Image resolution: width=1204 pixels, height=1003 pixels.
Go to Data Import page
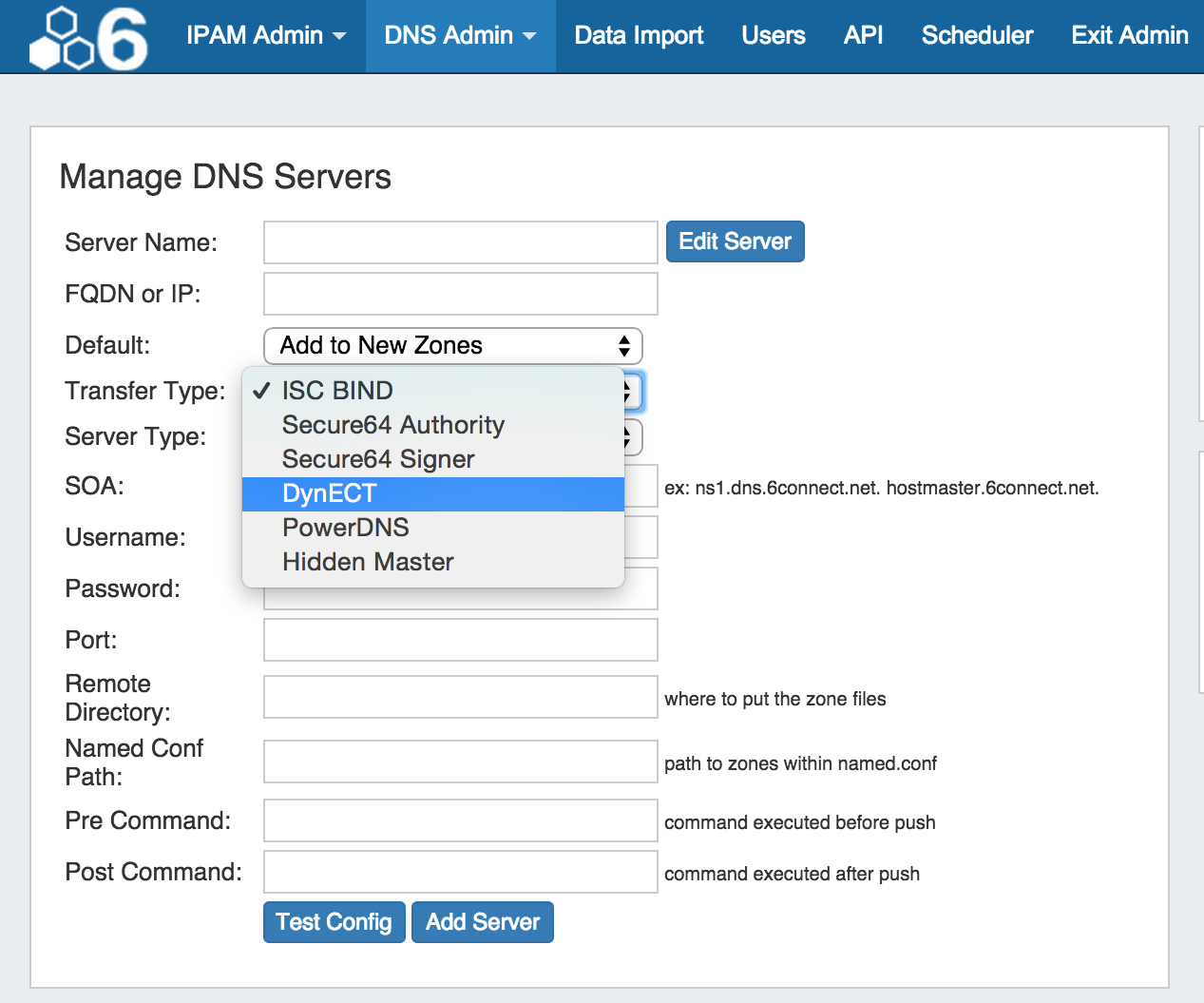[x=639, y=36]
